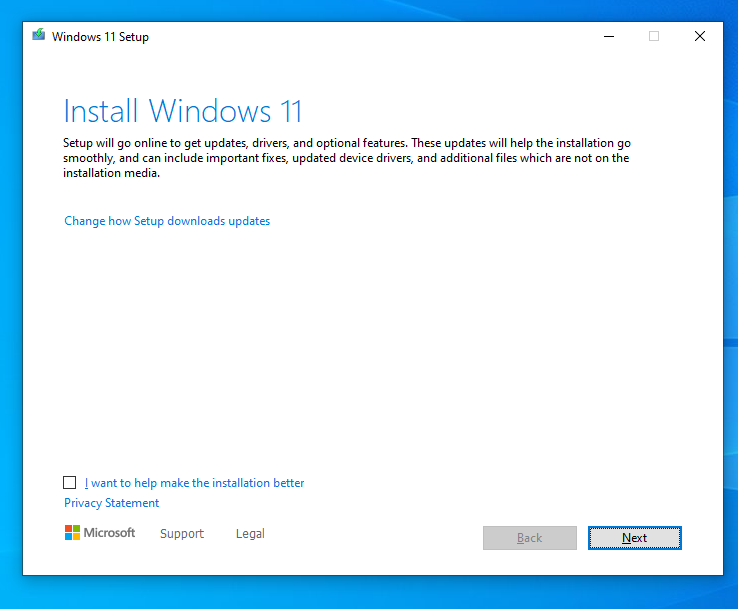The height and width of the screenshot is (609, 738).
Task: Close the Windows 11 Setup window
Action: point(700,36)
